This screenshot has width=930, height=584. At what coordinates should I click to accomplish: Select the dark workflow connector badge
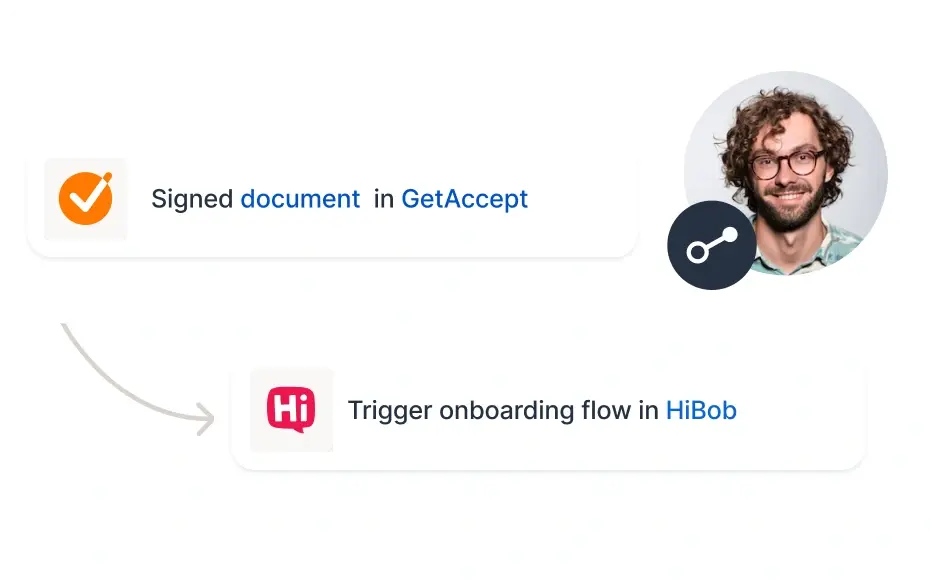[711, 245]
